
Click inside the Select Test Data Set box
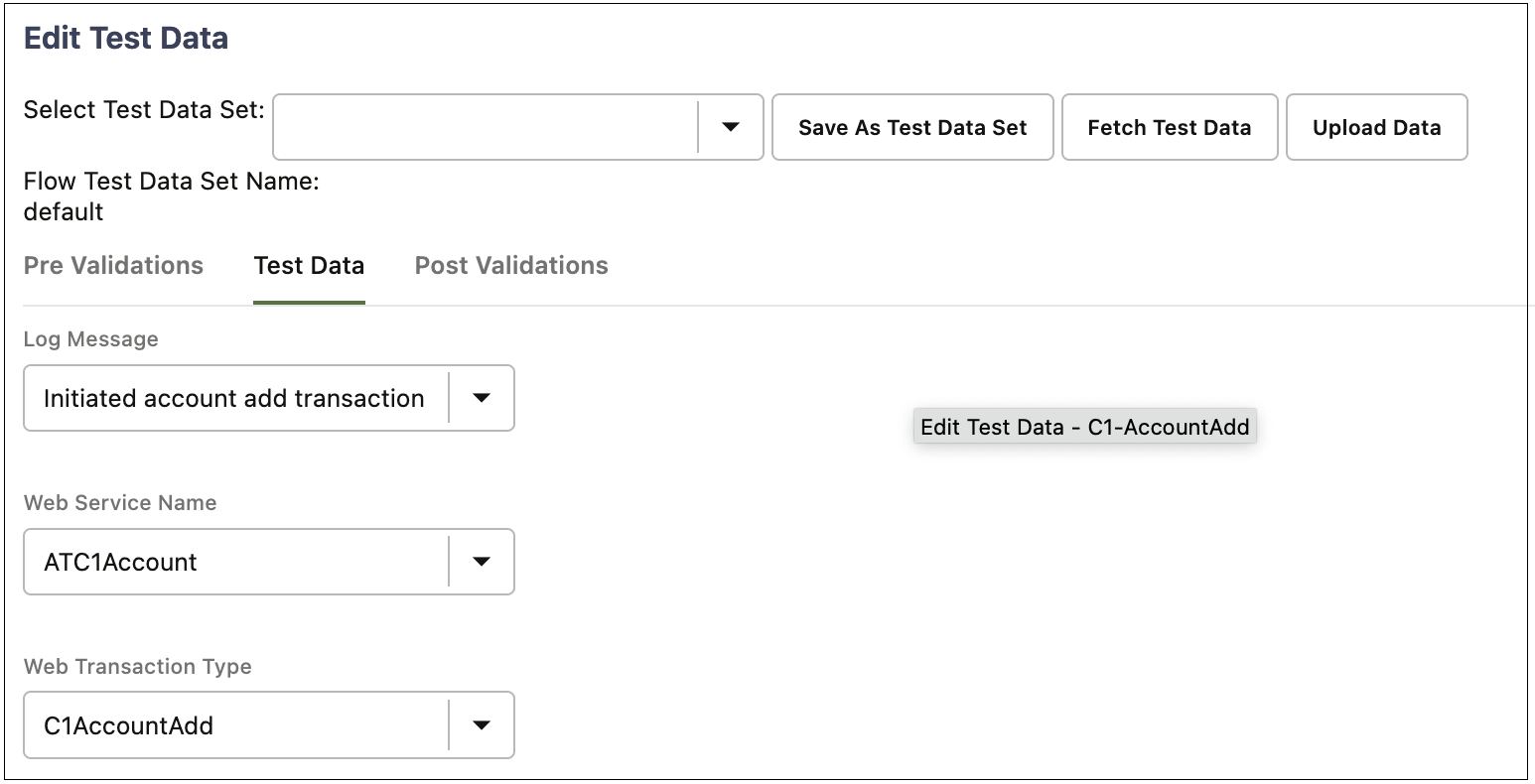click(486, 127)
